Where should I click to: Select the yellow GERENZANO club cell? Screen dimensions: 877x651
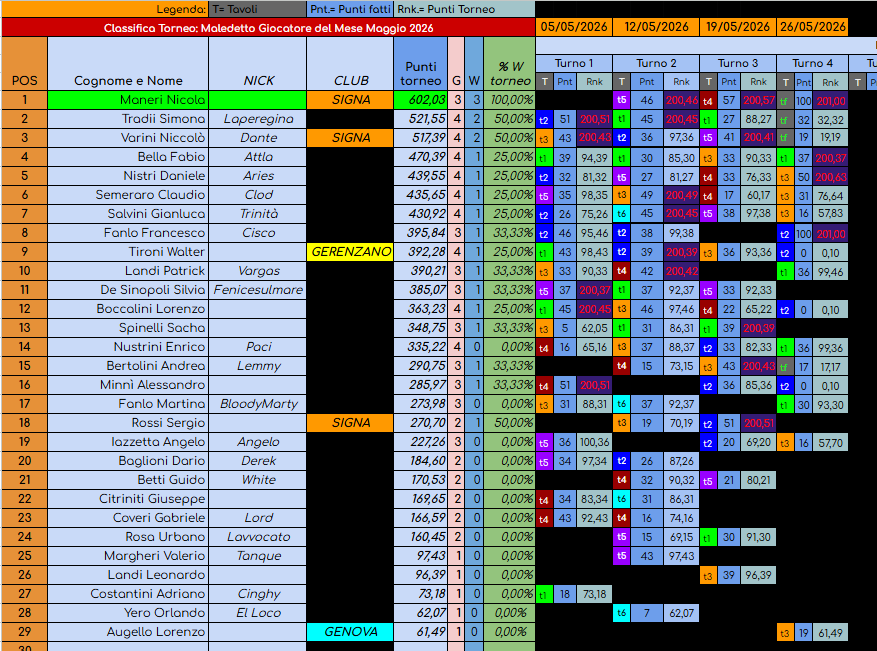[350, 252]
